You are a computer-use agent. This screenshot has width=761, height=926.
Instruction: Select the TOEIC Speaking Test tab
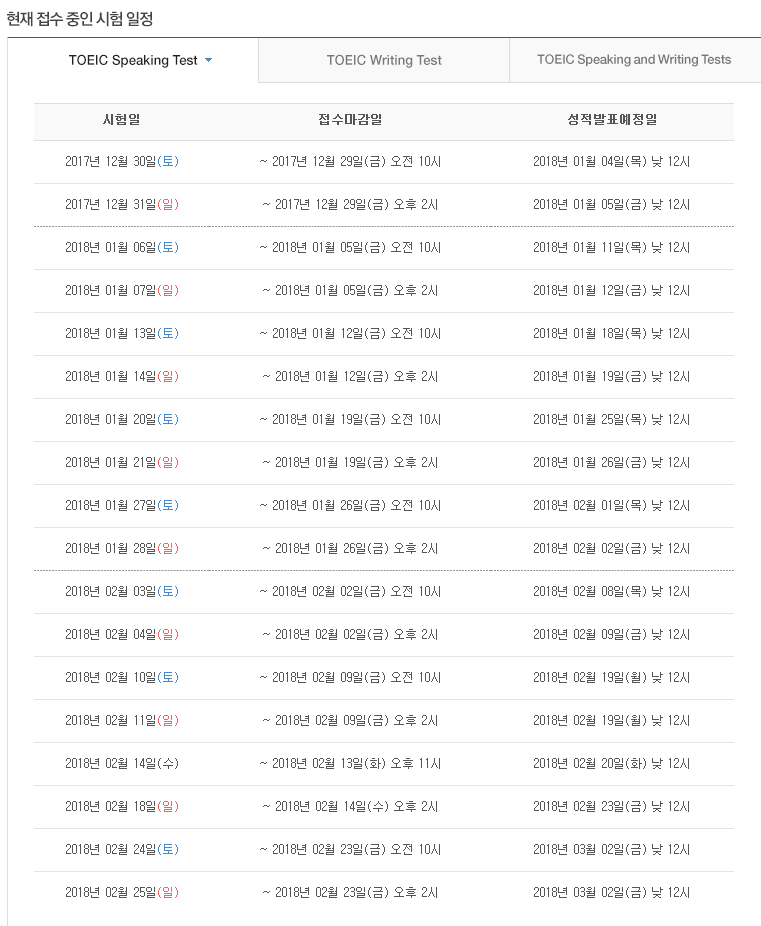[133, 60]
